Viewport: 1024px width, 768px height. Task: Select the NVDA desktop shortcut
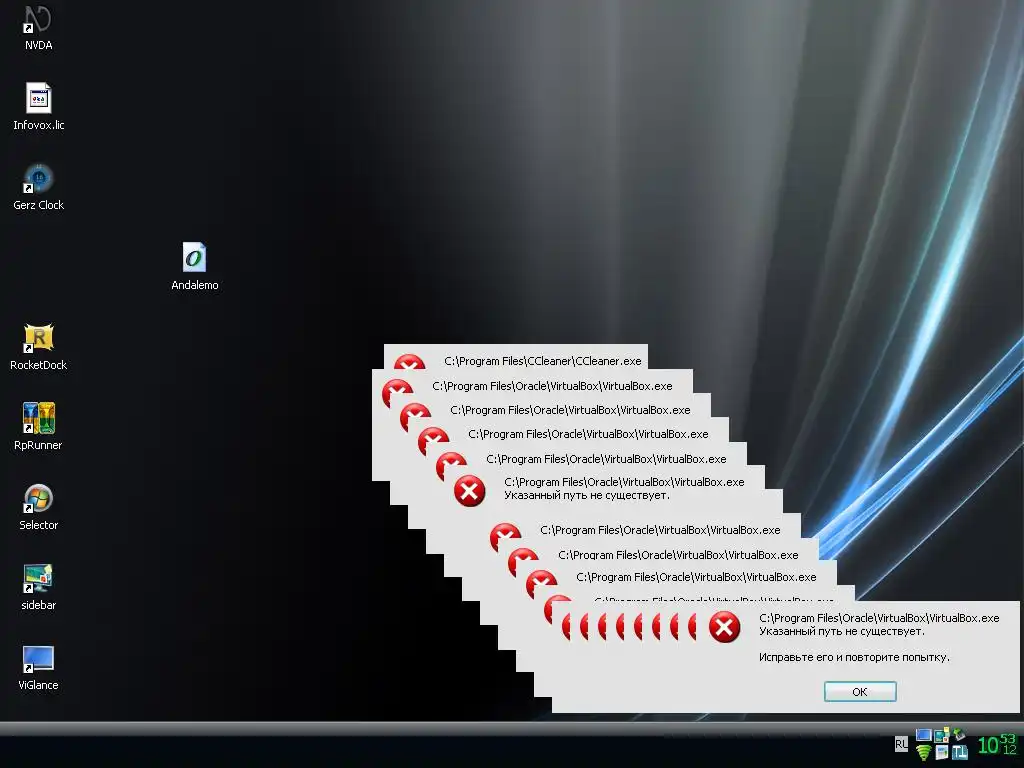(38, 27)
